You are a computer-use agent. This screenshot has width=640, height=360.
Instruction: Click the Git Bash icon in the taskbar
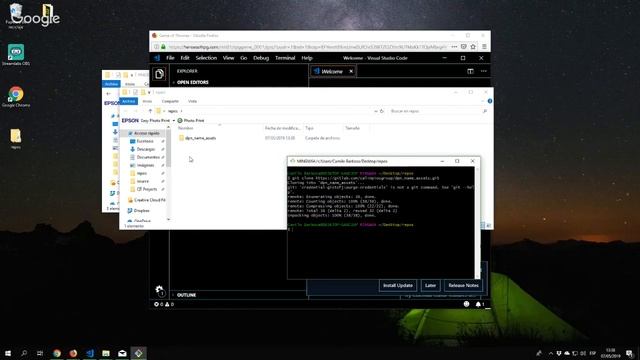pyautogui.click(x=138, y=353)
